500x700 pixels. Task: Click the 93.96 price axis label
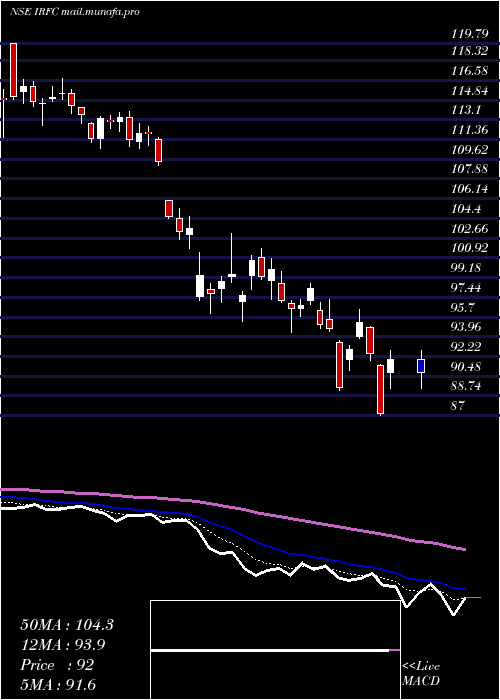(466, 326)
